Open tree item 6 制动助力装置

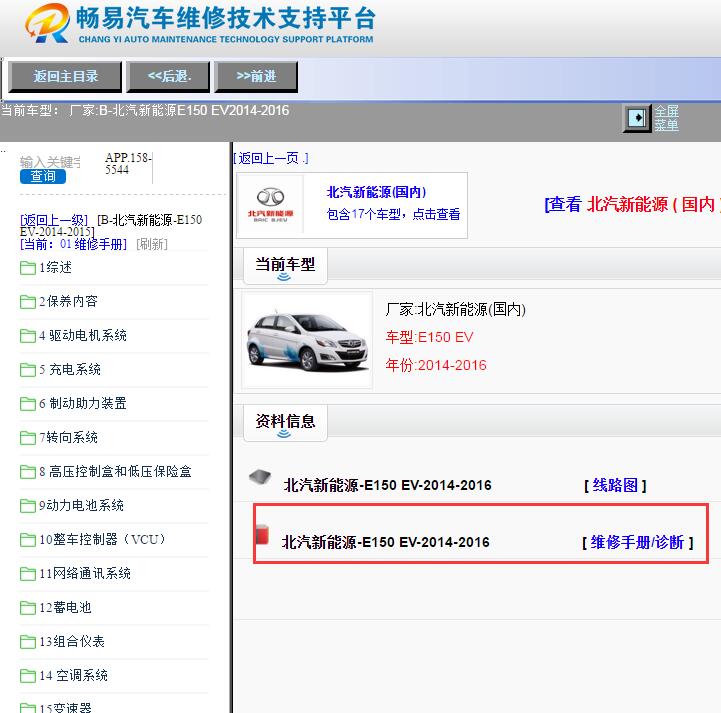point(83,404)
